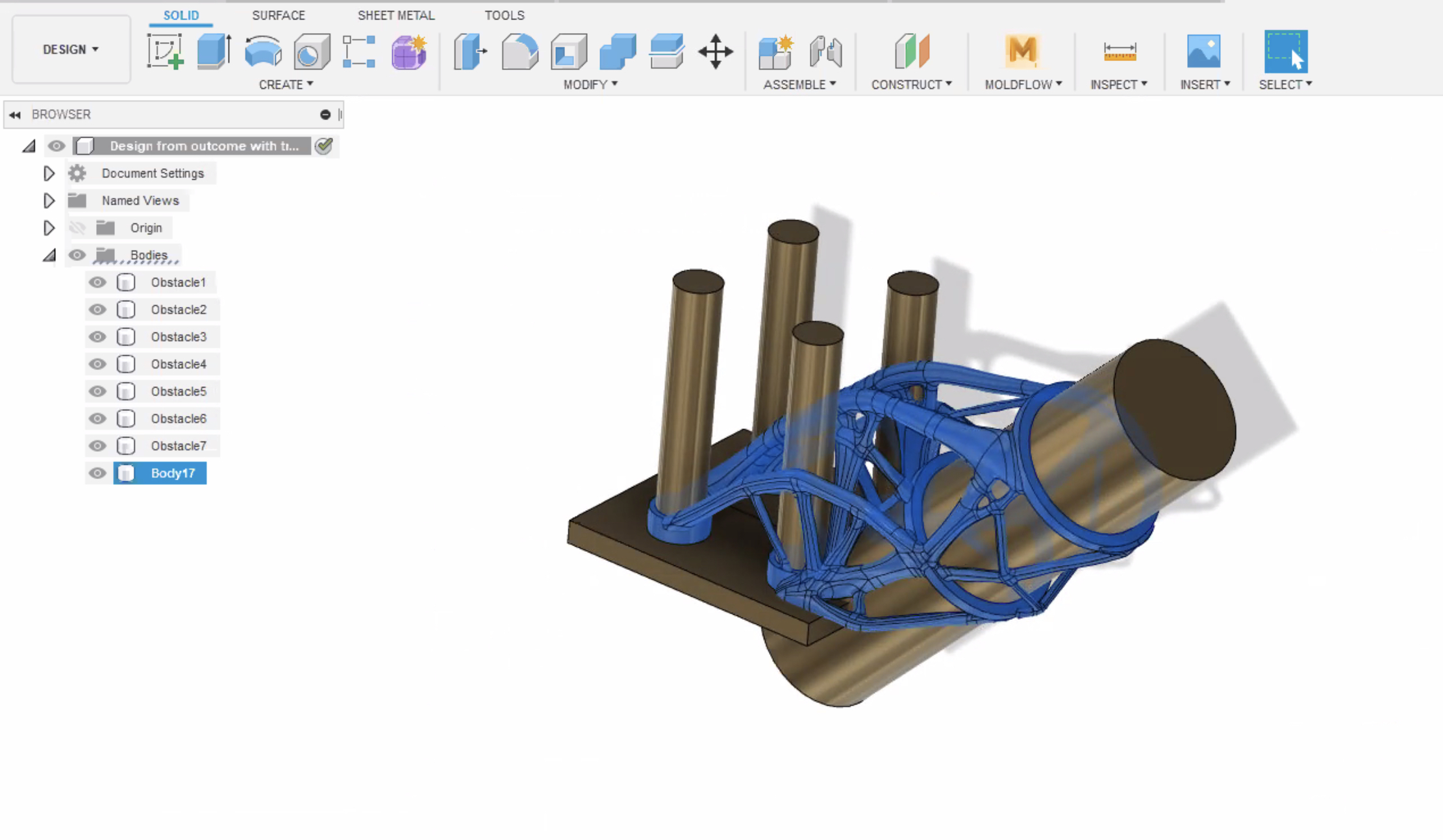Open the Joint tool icon
The width and height of the screenshot is (1443, 840).
(x=825, y=52)
